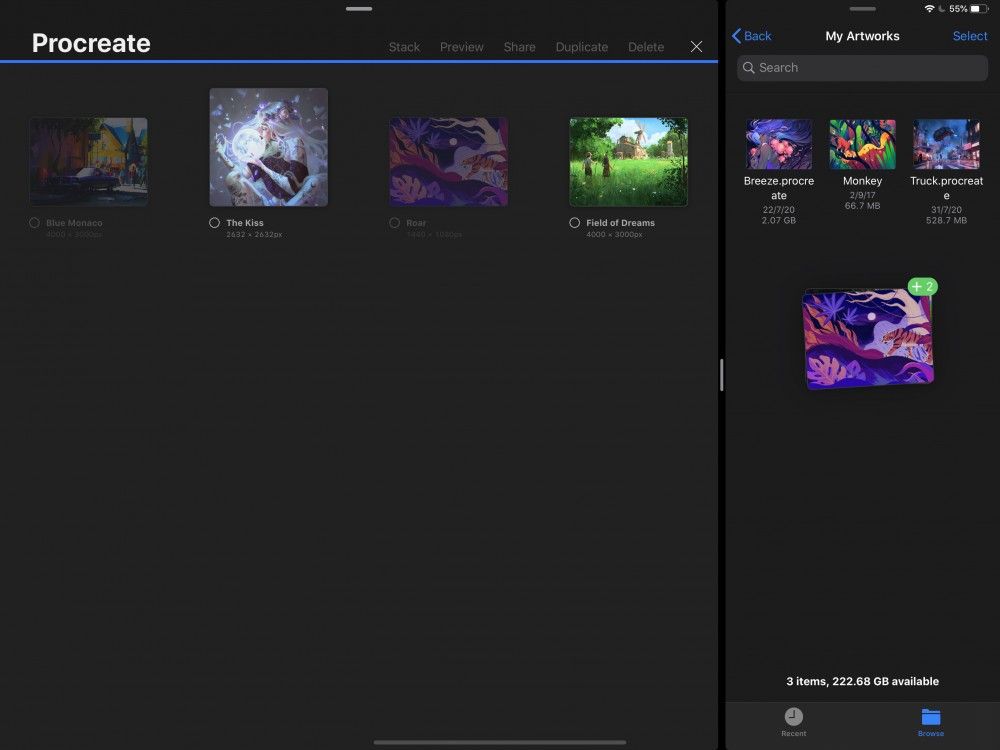Check the Field of Dreams selection circle
The image size is (1000, 750).
(x=573, y=223)
